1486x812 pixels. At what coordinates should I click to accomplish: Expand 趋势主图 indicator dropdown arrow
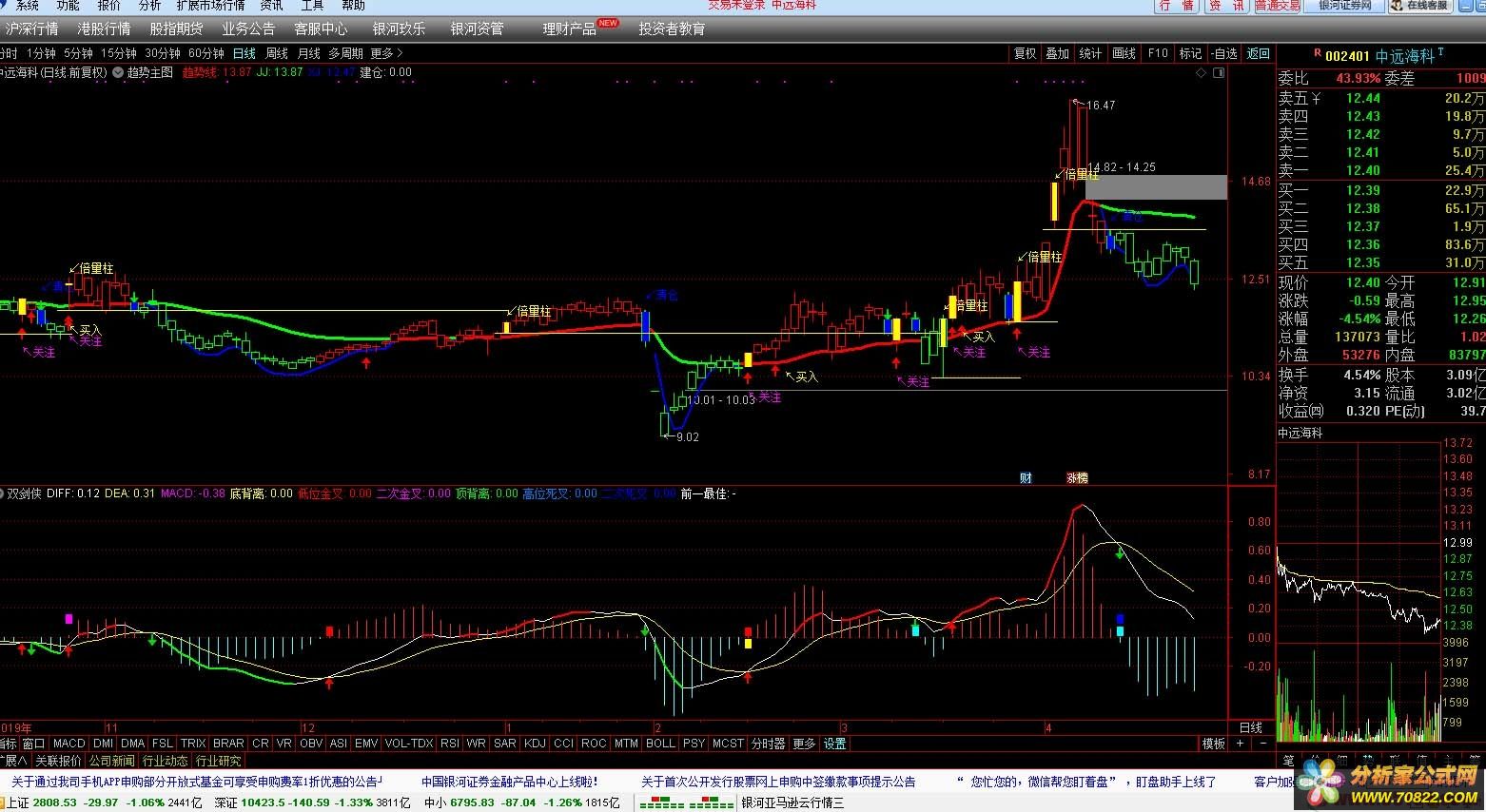click(118, 71)
